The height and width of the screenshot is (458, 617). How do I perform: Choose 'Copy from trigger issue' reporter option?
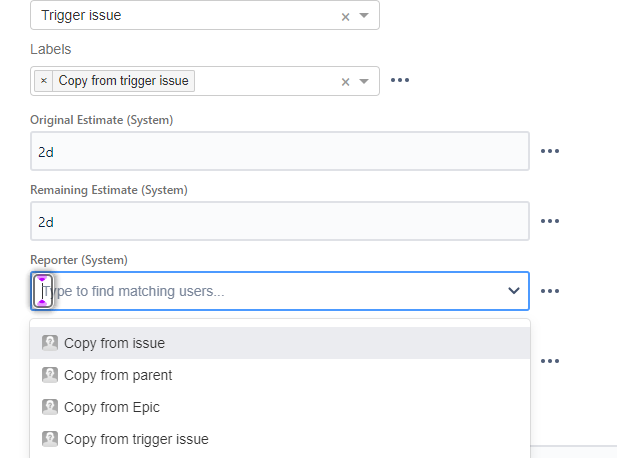click(136, 439)
